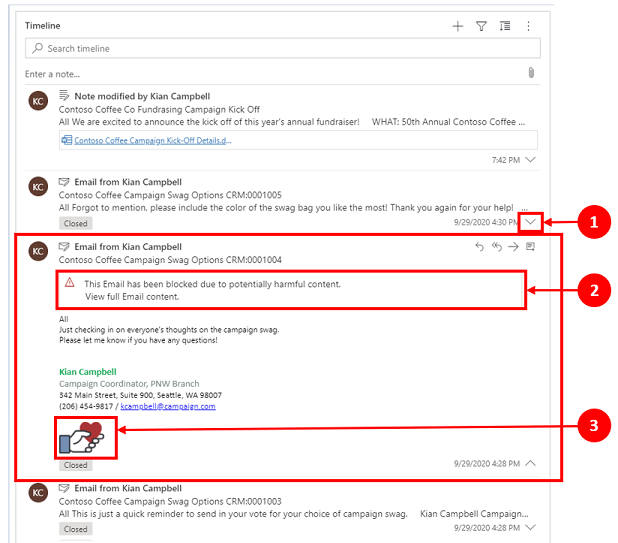Image resolution: width=618 pixels, height=543 pixels.
Task: Open the timeline filter funnel icon
Action: coord(481,26)
